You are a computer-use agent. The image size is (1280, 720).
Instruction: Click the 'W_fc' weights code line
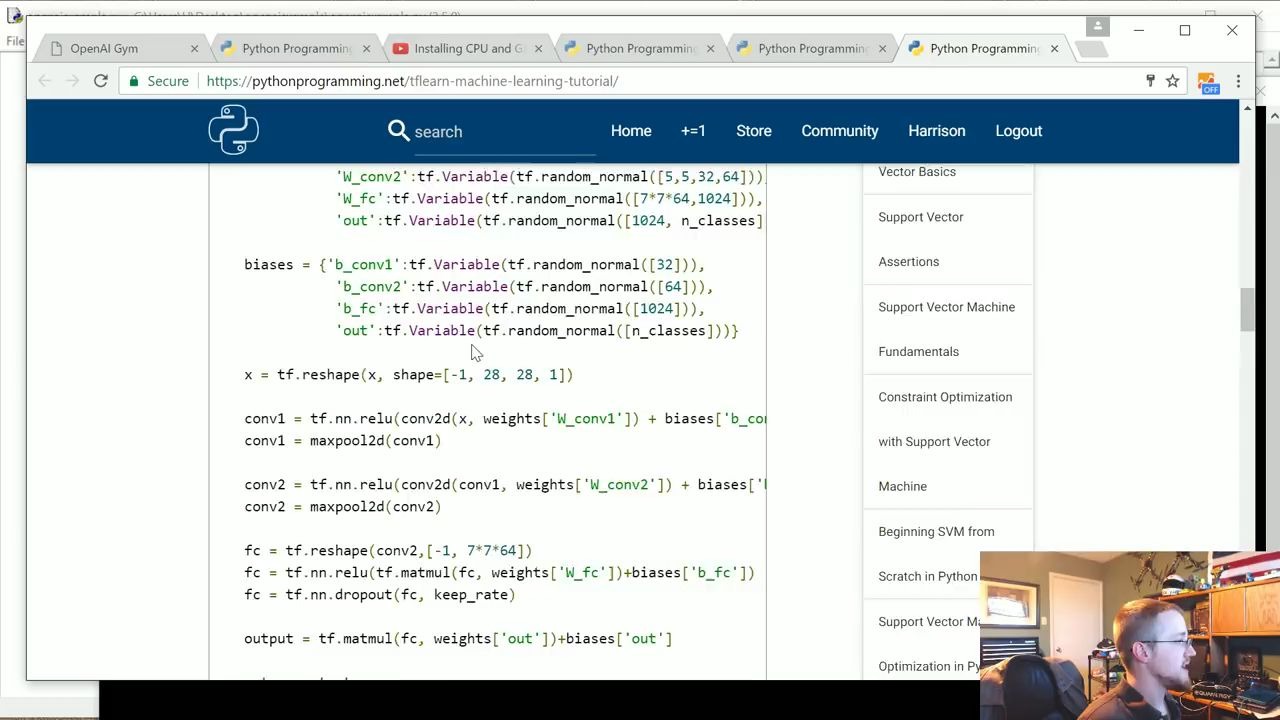coord(550,198)
